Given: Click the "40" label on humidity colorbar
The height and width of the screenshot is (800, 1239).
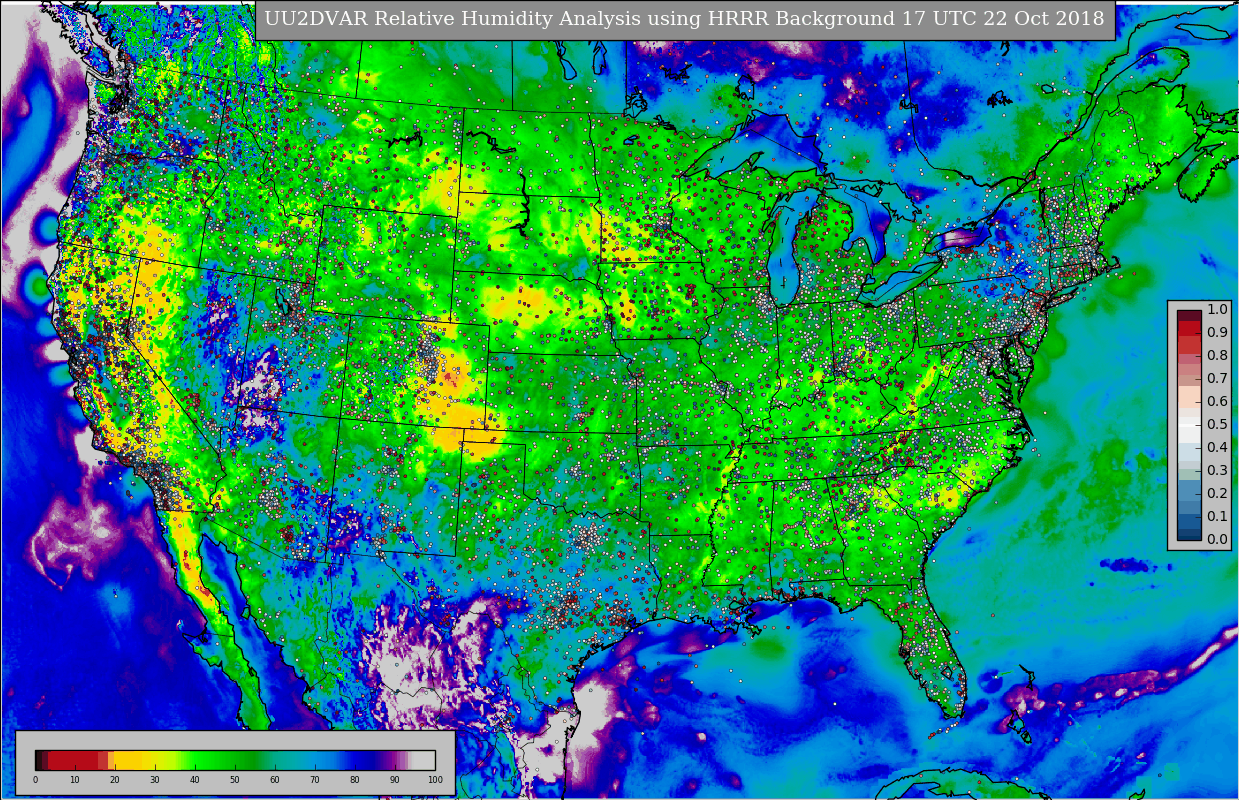Looking at the screenshot, I should pos(195,780).
